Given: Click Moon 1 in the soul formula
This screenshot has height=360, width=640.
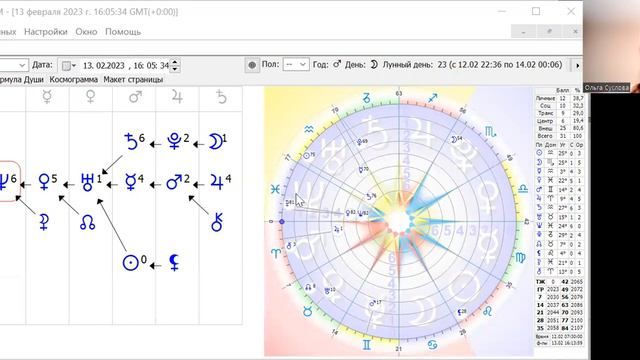Looking at the screenshot, I should click(x=218, y=141).
